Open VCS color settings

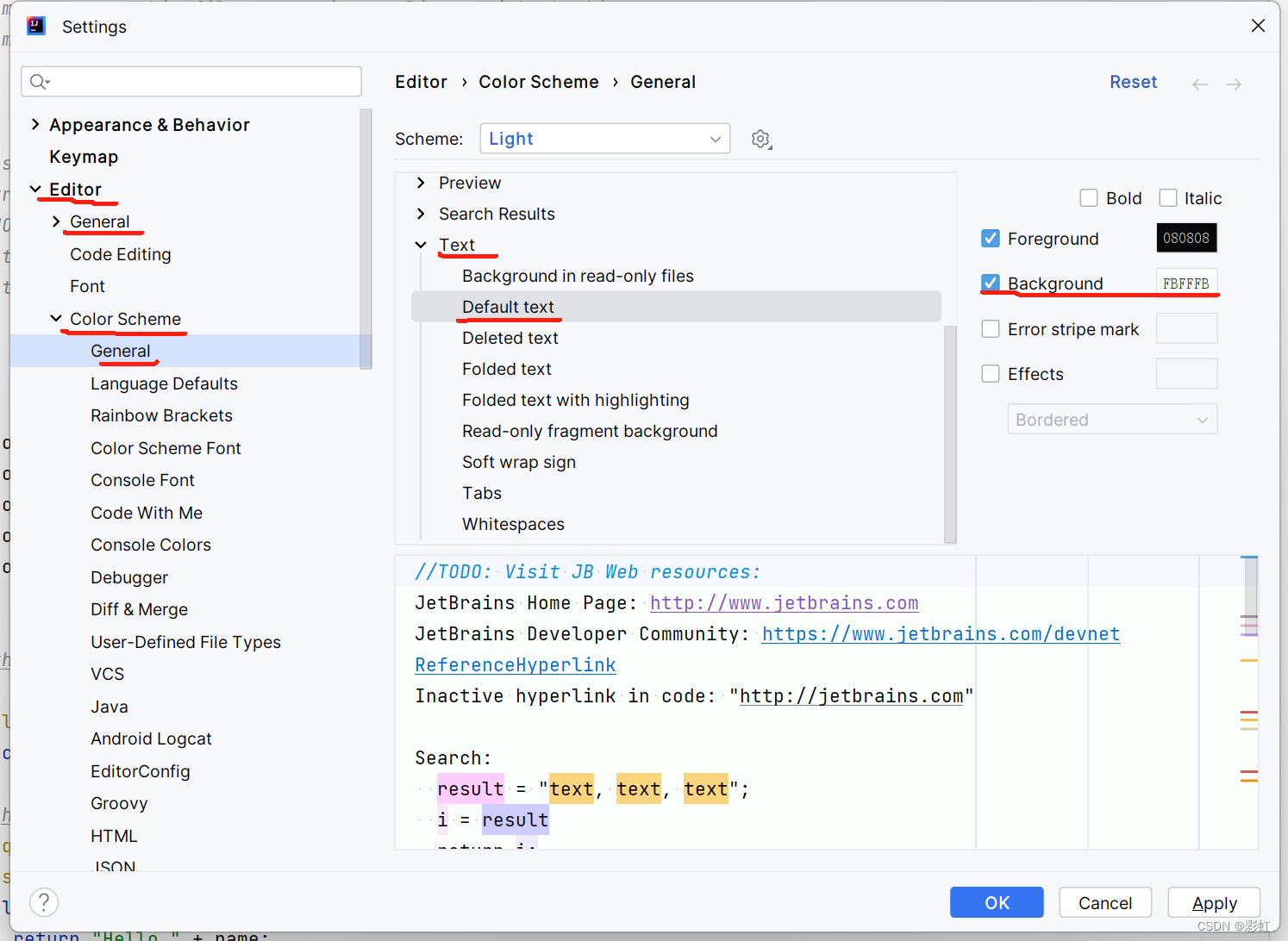tap(108, 674)
